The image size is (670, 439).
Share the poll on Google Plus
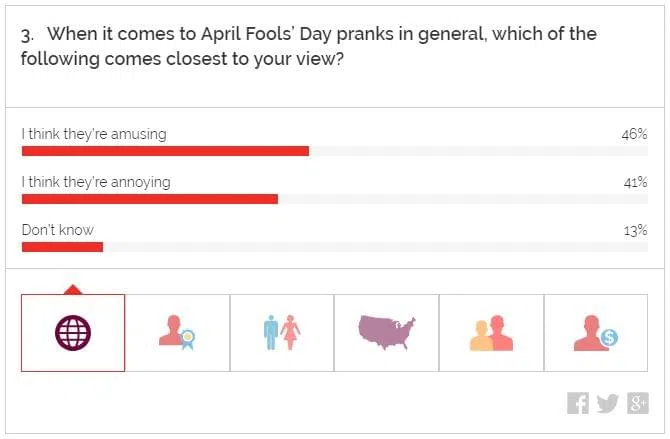[637, 403]
